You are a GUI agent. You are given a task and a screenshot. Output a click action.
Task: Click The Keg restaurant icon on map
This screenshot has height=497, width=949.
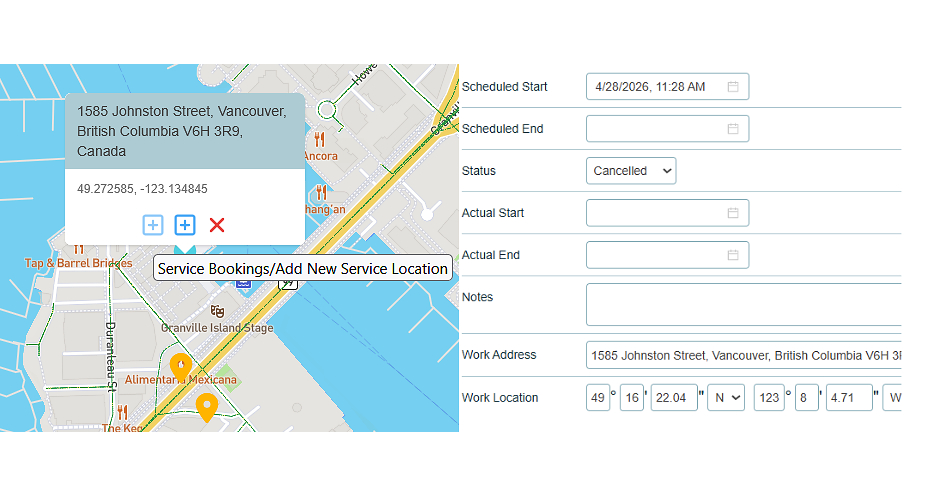click(x=122, y=413)
